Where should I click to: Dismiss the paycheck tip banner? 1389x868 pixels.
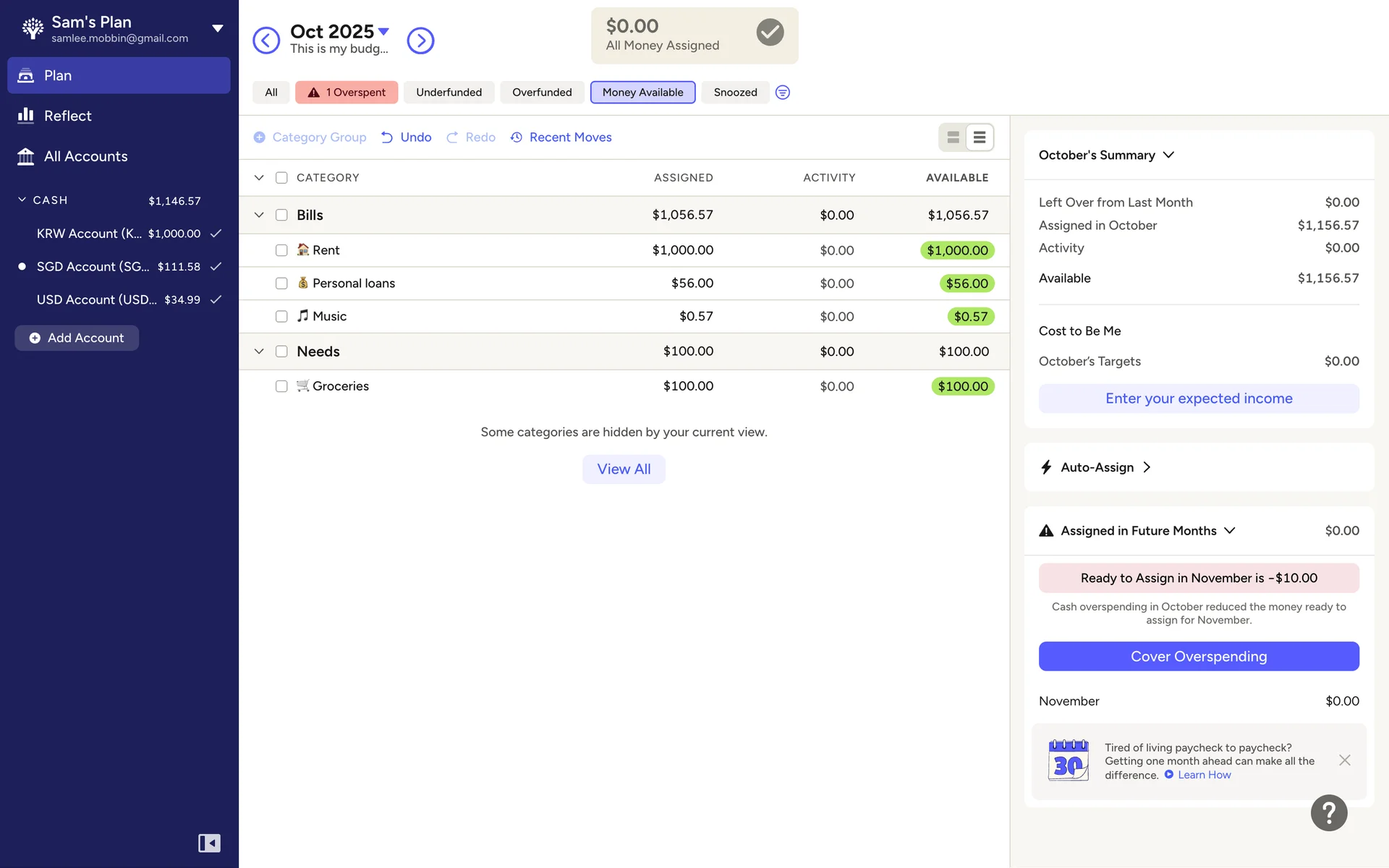(x=1344, y=760)
